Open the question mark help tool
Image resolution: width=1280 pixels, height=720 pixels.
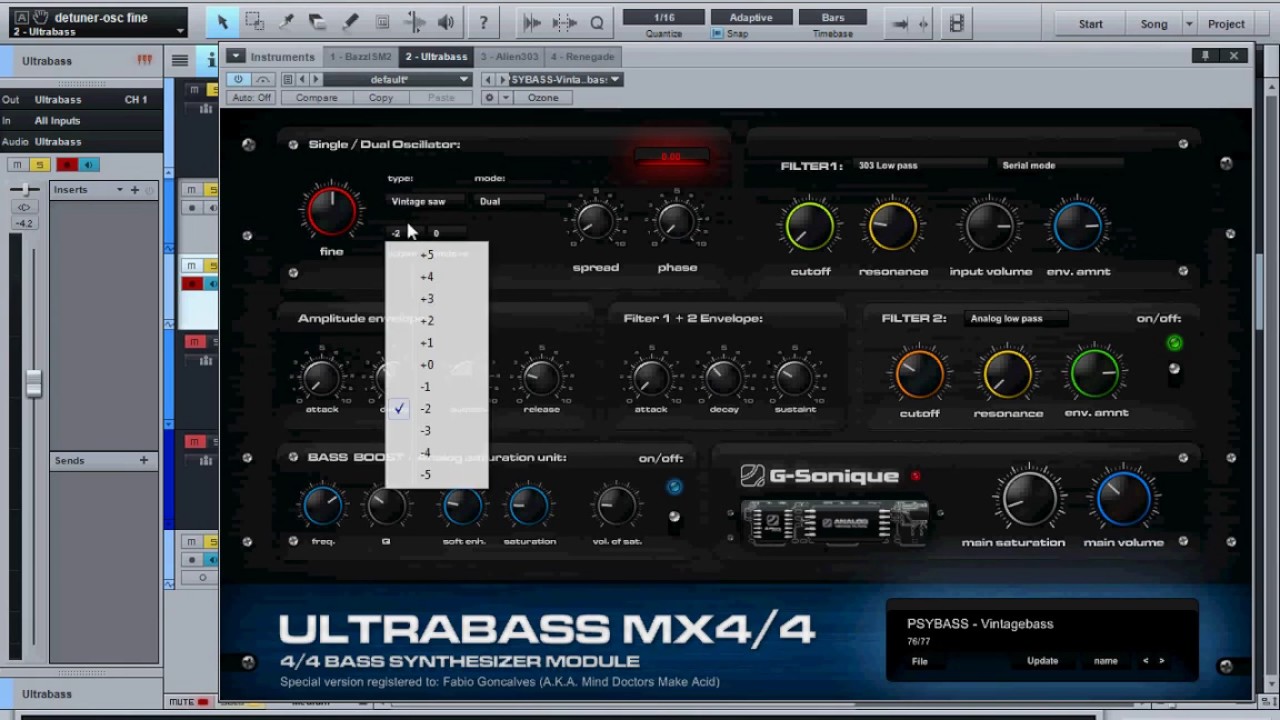tap(484, 22)
